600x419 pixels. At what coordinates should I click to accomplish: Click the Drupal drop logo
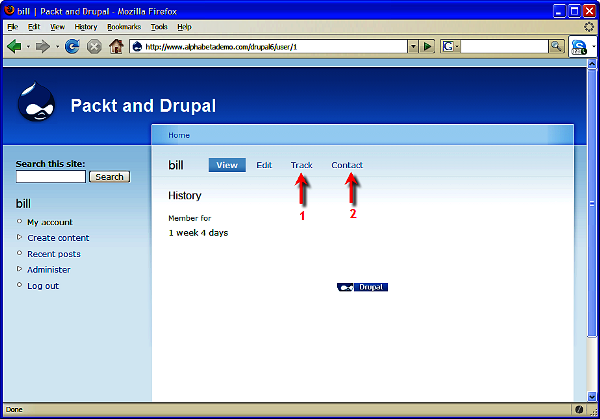pyautogui.click(x=36, y=102)
